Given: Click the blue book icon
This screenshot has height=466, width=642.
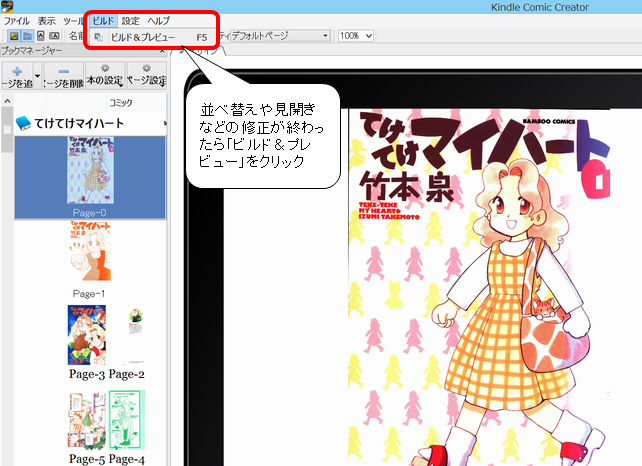Looking at the screenshot, I should click(23, 123).
